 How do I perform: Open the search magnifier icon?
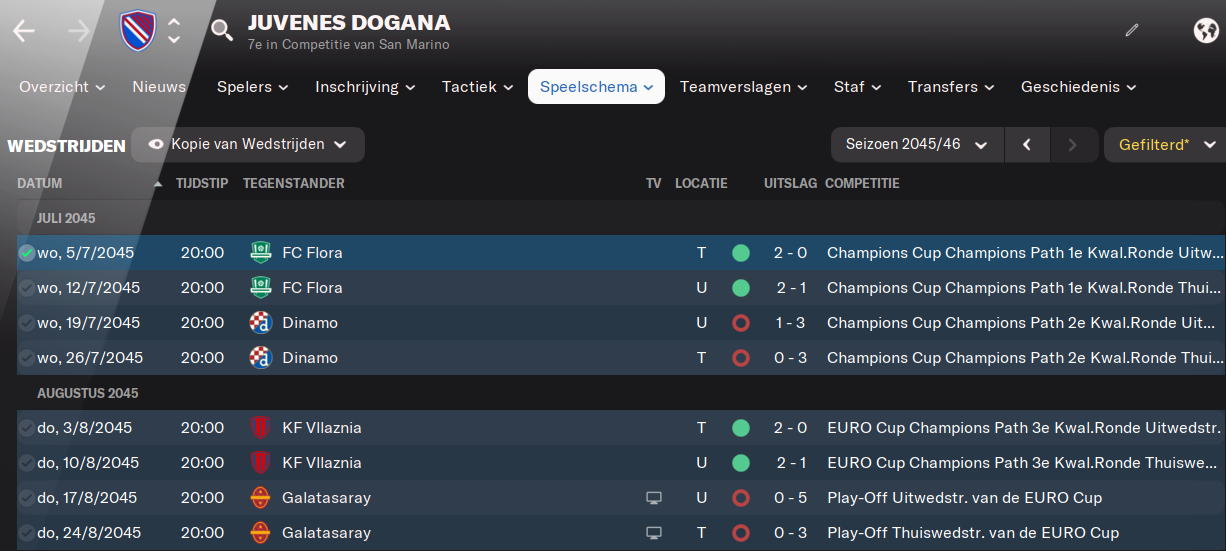(222, 31)
